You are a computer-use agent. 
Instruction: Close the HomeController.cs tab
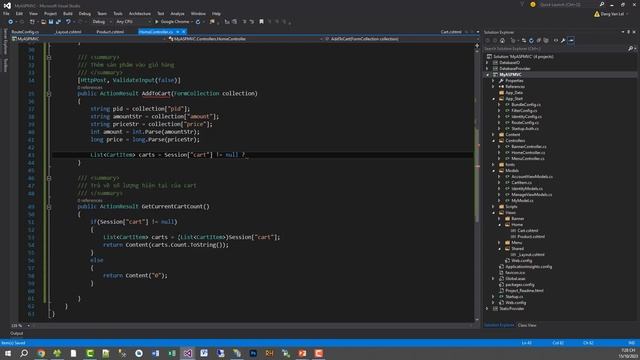pyautogui.click(x=184, y=32)
